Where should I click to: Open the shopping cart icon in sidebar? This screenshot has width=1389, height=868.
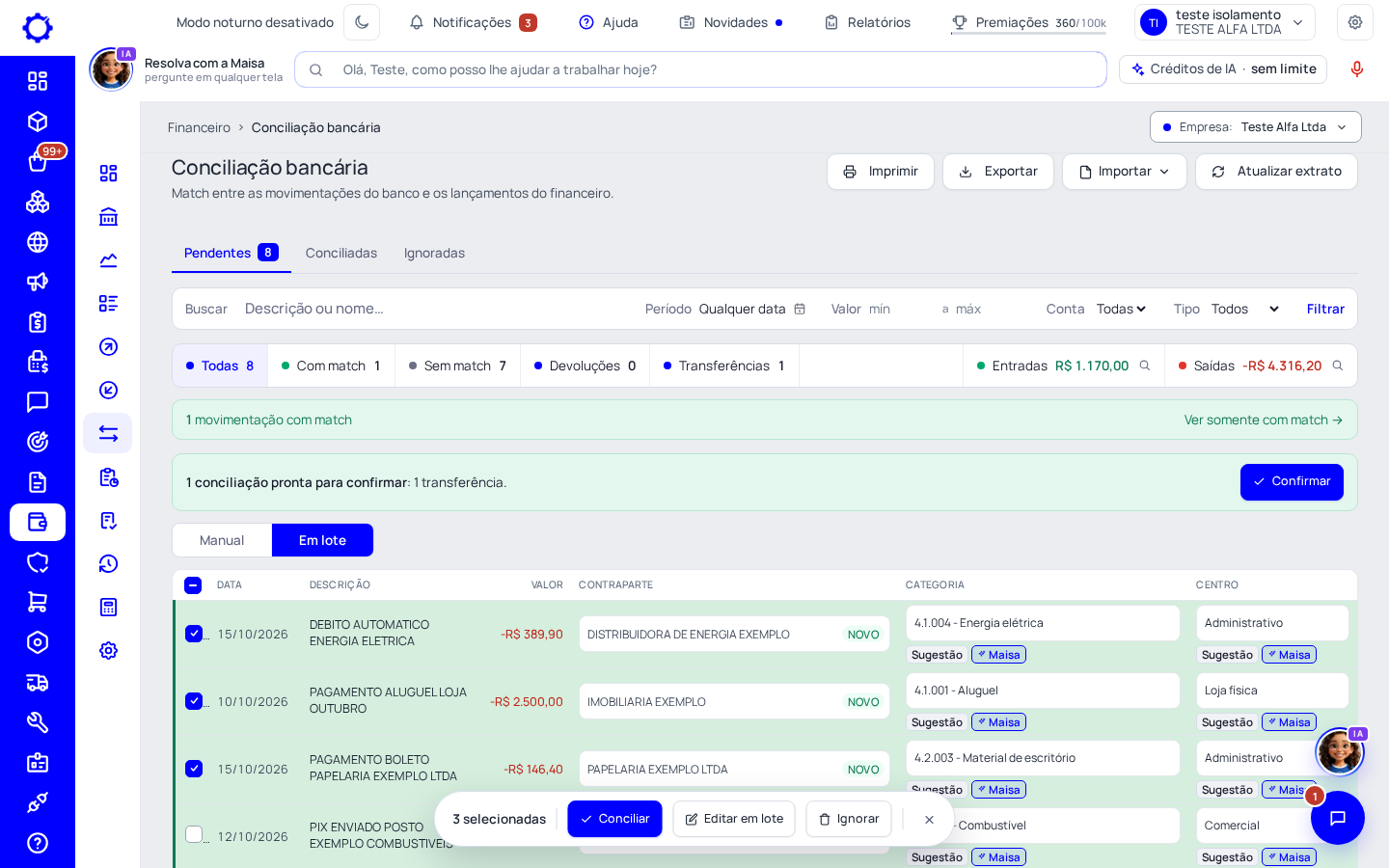click(38, 602)
